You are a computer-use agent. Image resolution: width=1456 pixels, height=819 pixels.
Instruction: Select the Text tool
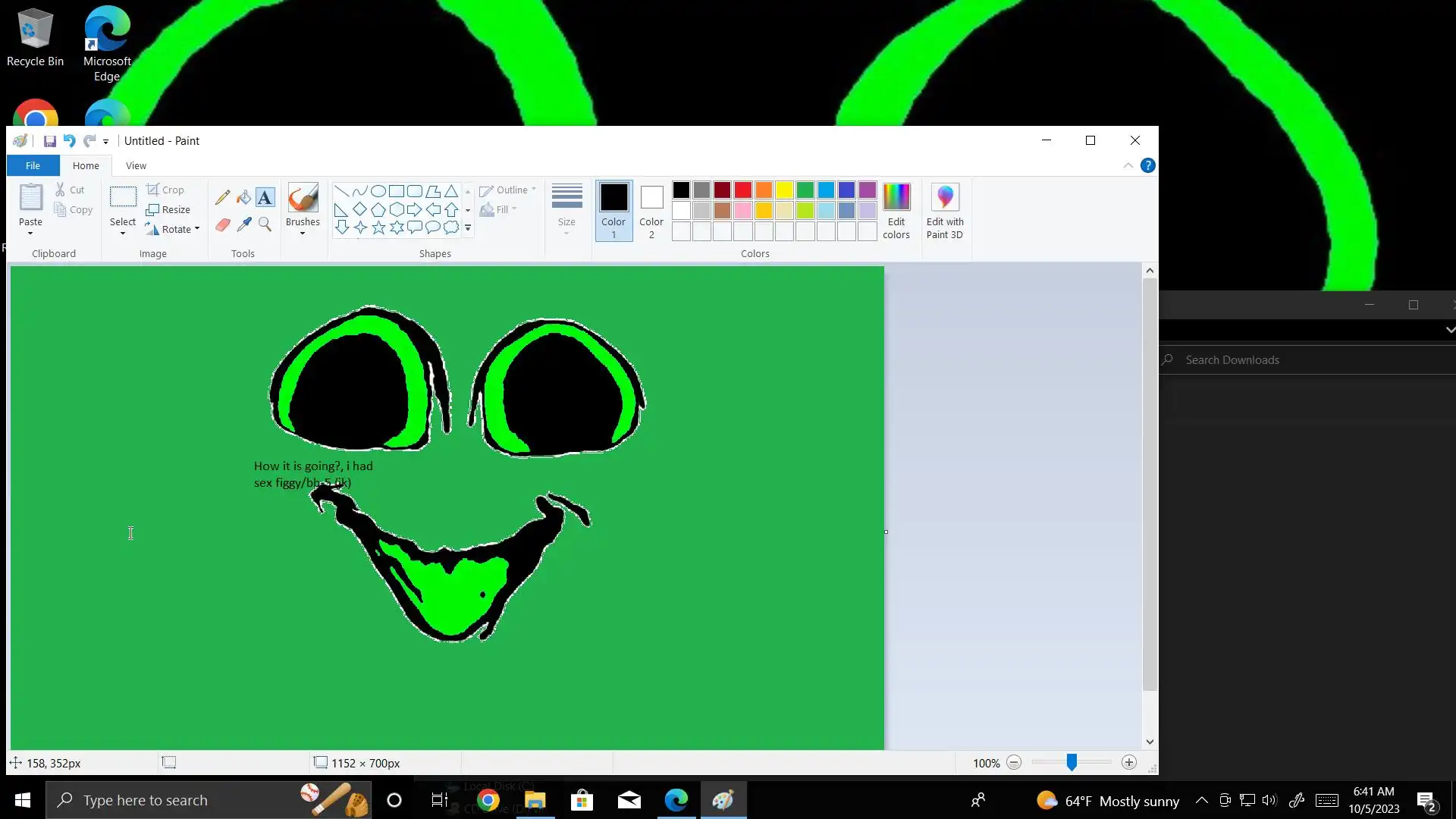(265, 198)
